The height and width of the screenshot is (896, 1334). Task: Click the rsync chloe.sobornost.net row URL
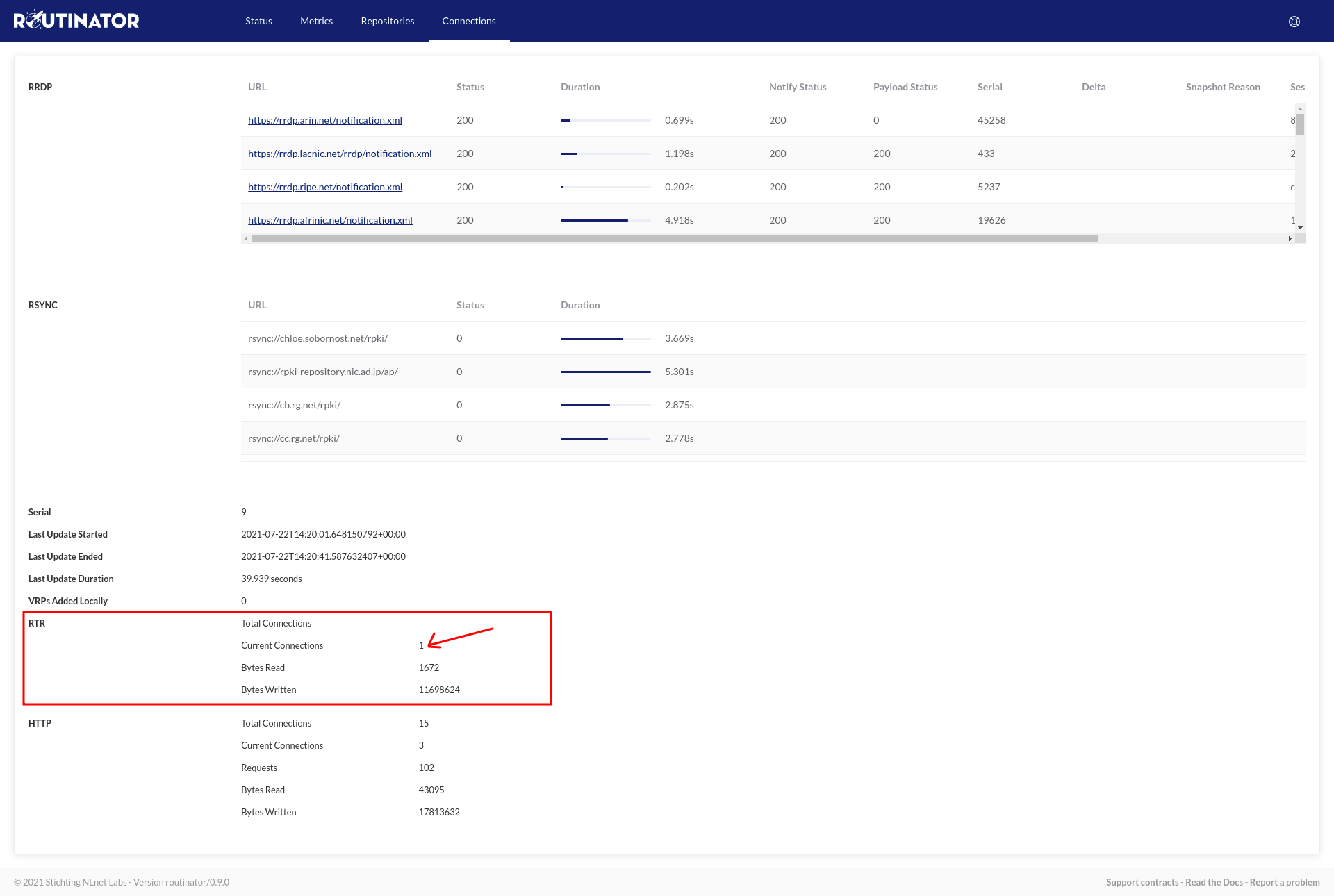(x=318, y=338)
